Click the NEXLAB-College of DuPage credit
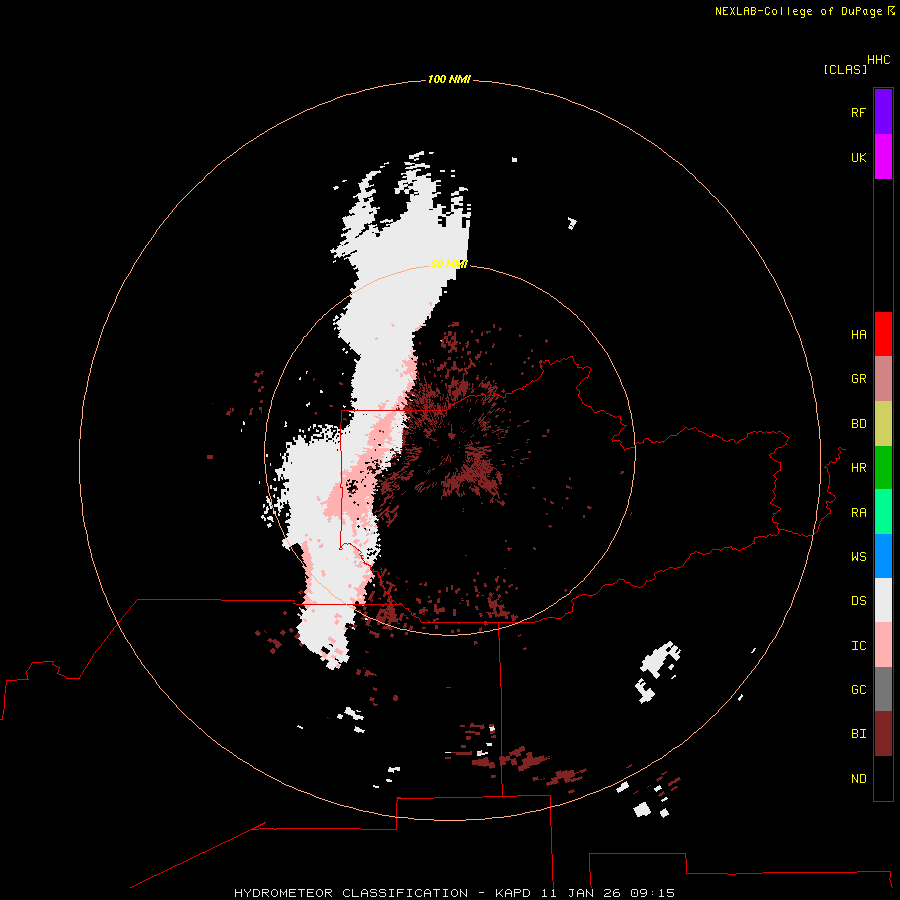This screenshot has height=900, width=900. tap(798, 11)
